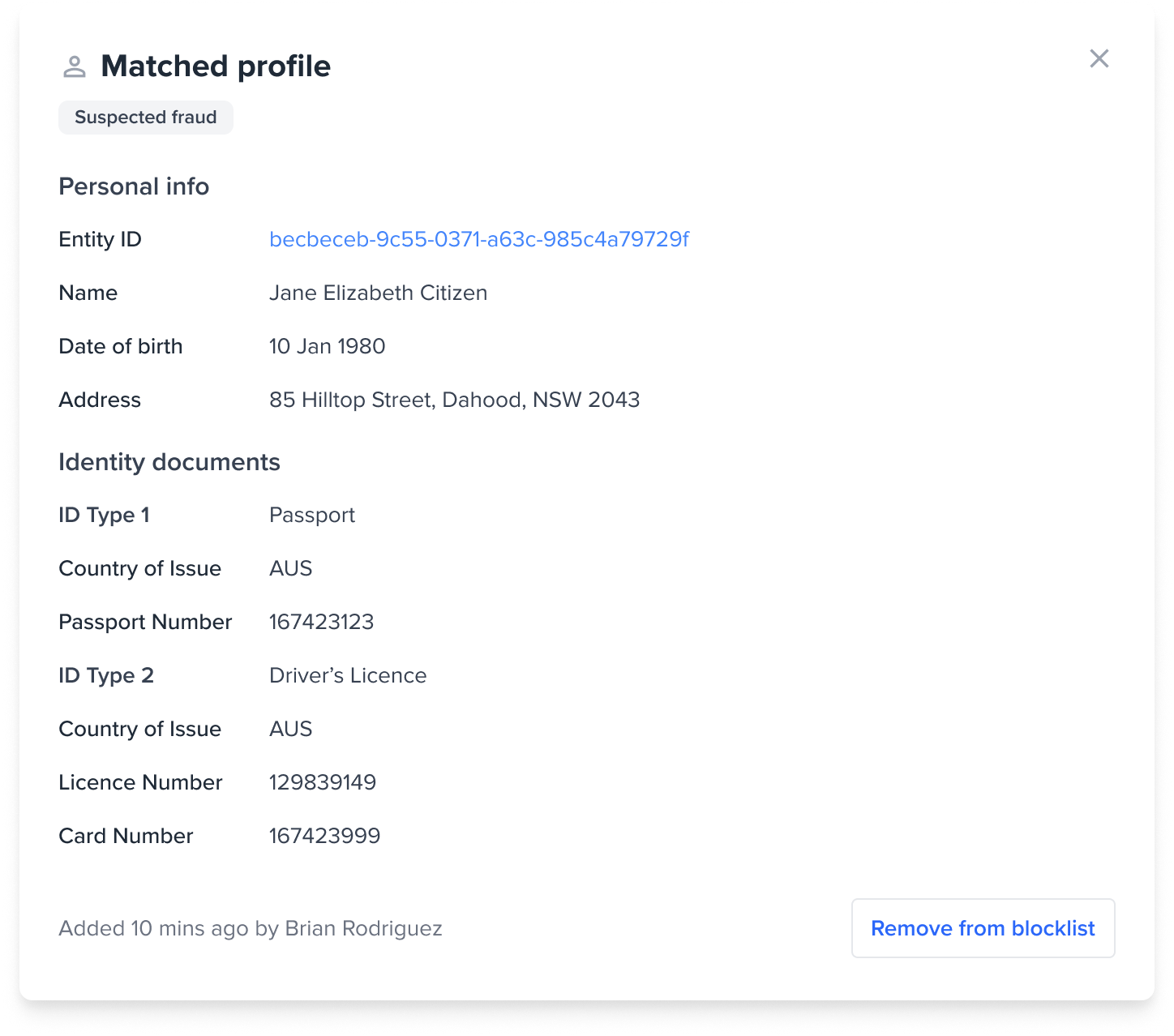Click the Card Number 167423999
Viewport: 1174px width, 1036px height.
coord(324,836)
